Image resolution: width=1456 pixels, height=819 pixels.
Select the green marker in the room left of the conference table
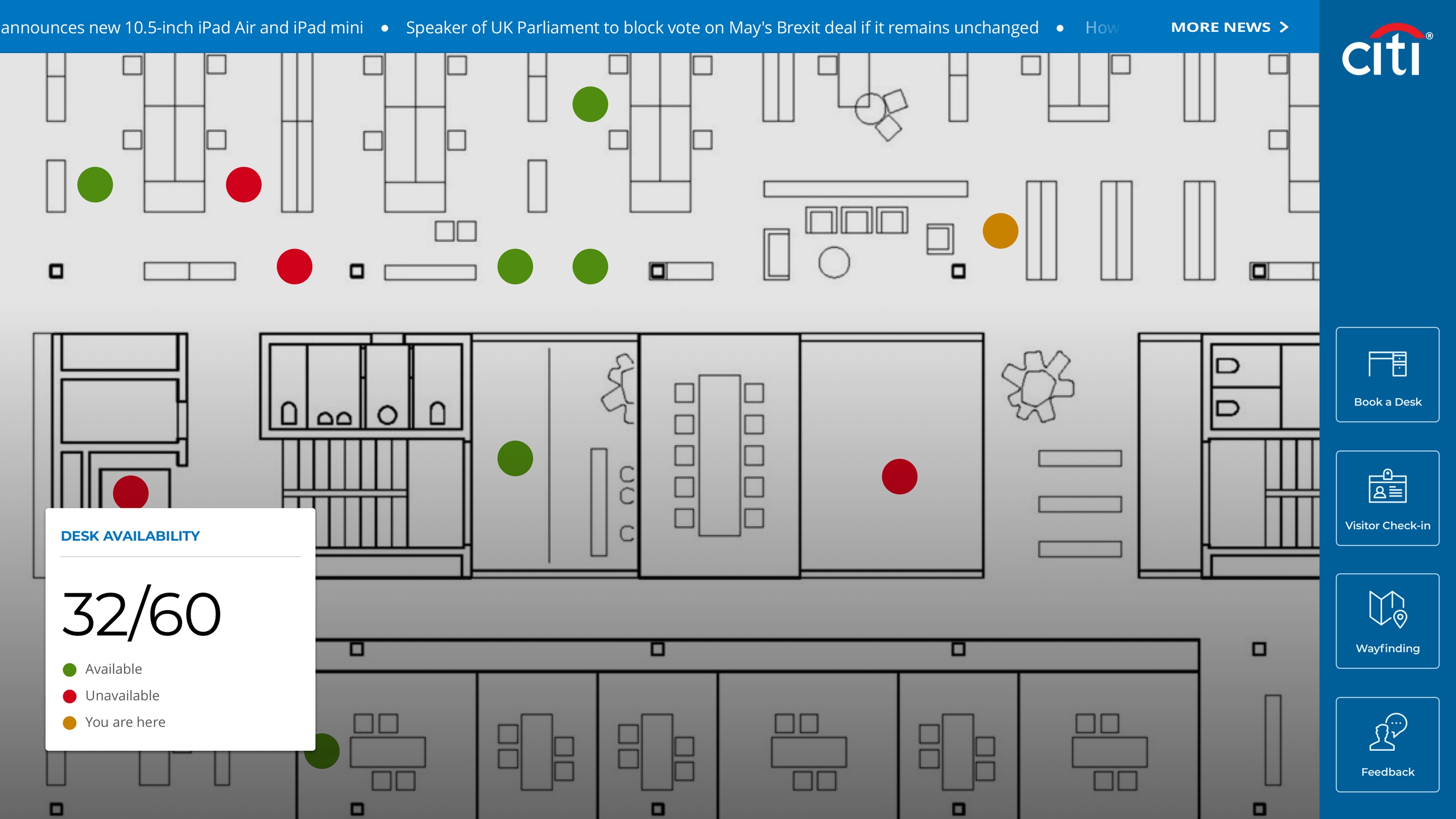tap(515, 458)
